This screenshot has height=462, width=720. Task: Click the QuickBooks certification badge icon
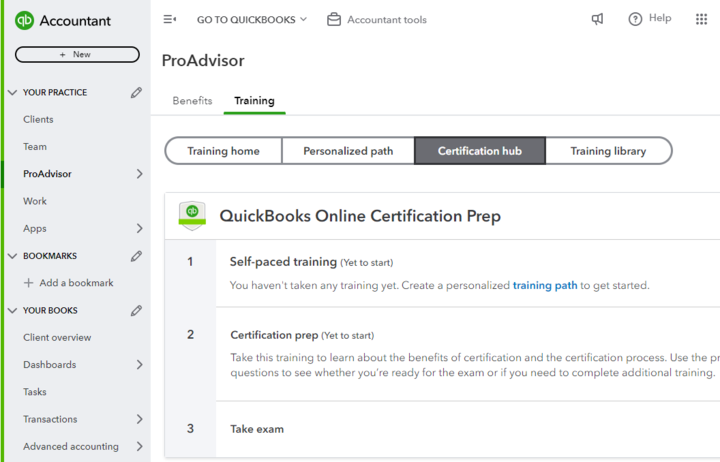[192, 215]
